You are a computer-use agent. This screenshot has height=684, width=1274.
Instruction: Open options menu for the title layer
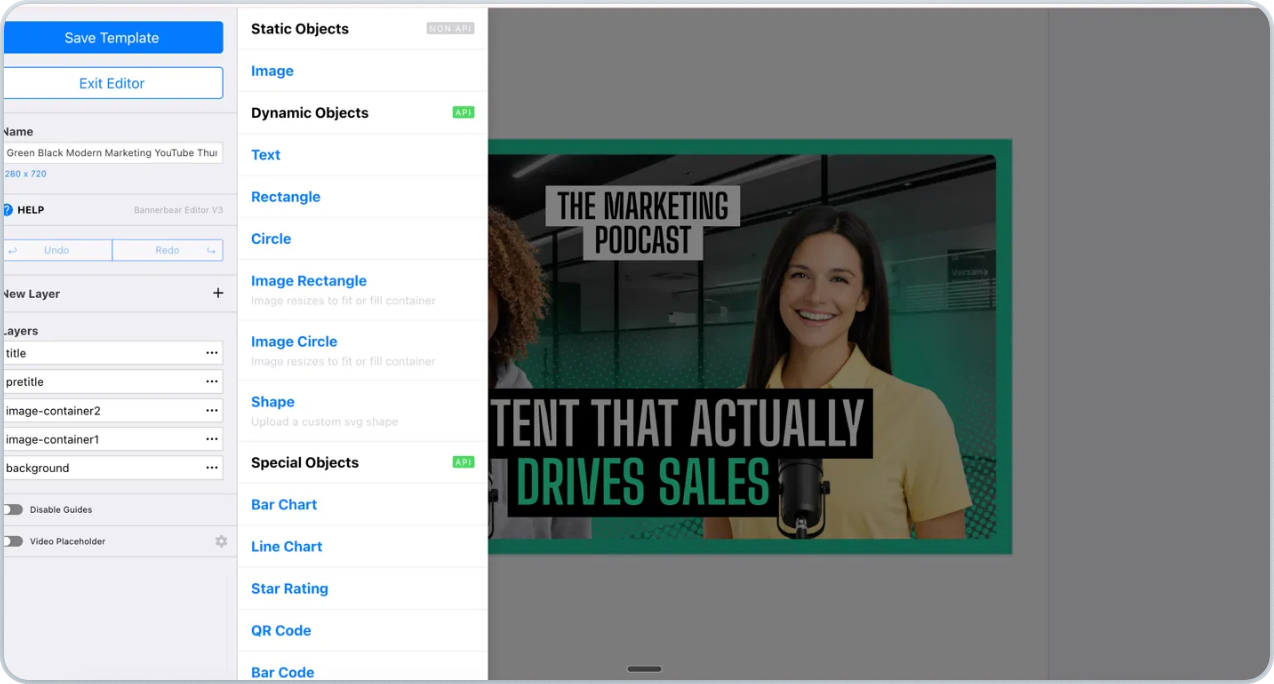coord(212,353)
